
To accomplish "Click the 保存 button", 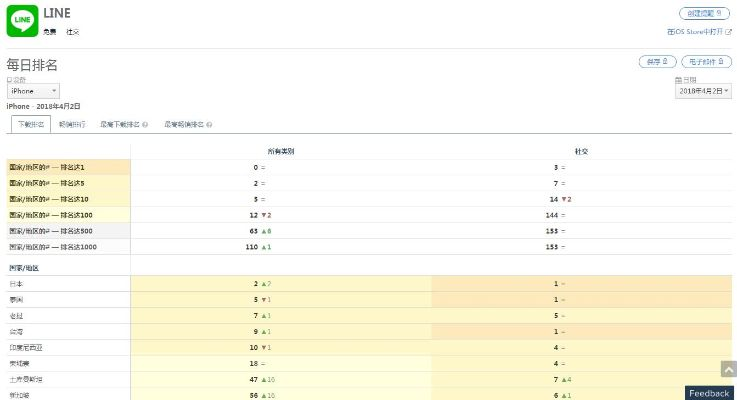I will pyautogui.click(x=656, y=62).
